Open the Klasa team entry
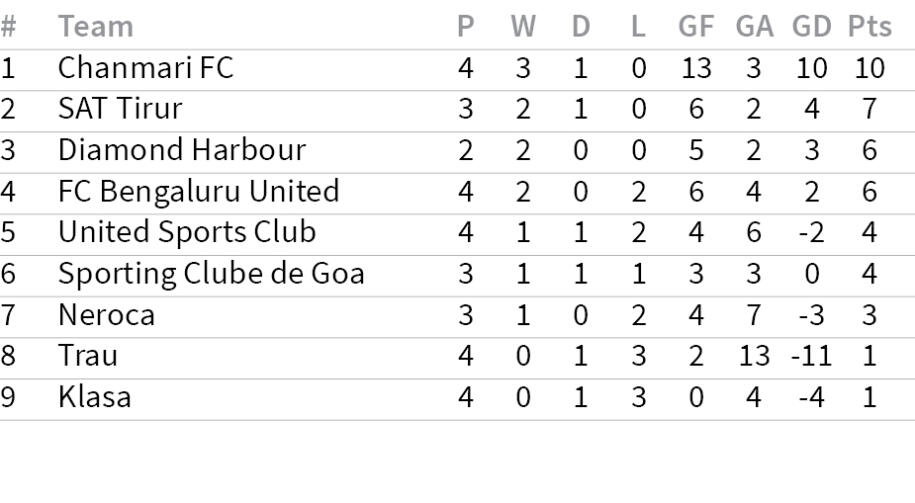The height and width of the screenshot is (503, 915). (95, 397)
